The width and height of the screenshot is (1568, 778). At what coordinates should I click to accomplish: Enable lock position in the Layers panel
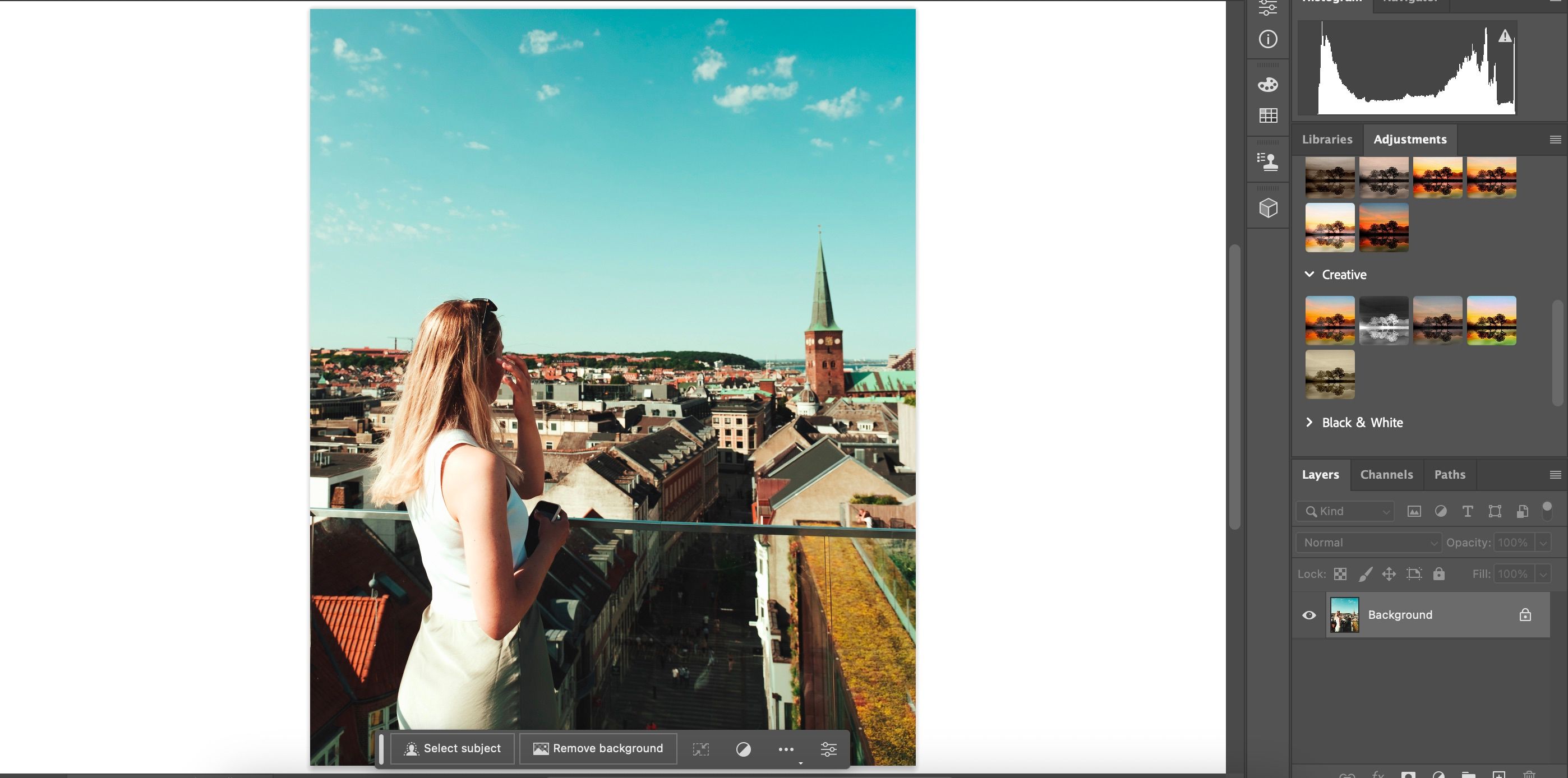1389,573
